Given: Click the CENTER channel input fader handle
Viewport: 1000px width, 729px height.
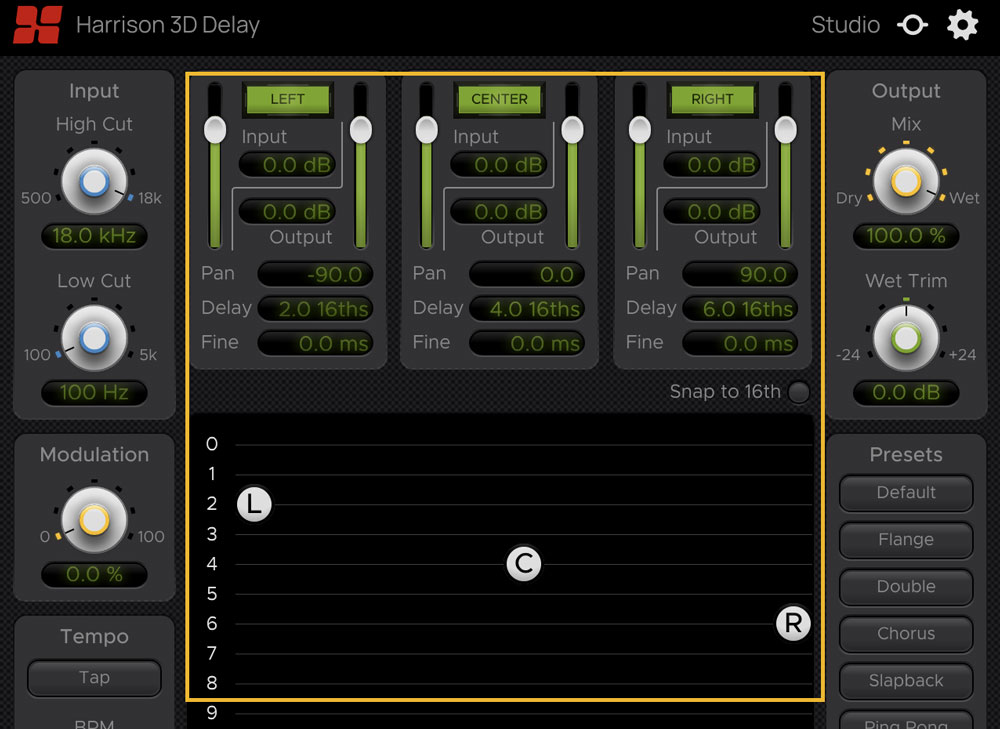Looking at the screenshot, I should (x=427, y=130).
